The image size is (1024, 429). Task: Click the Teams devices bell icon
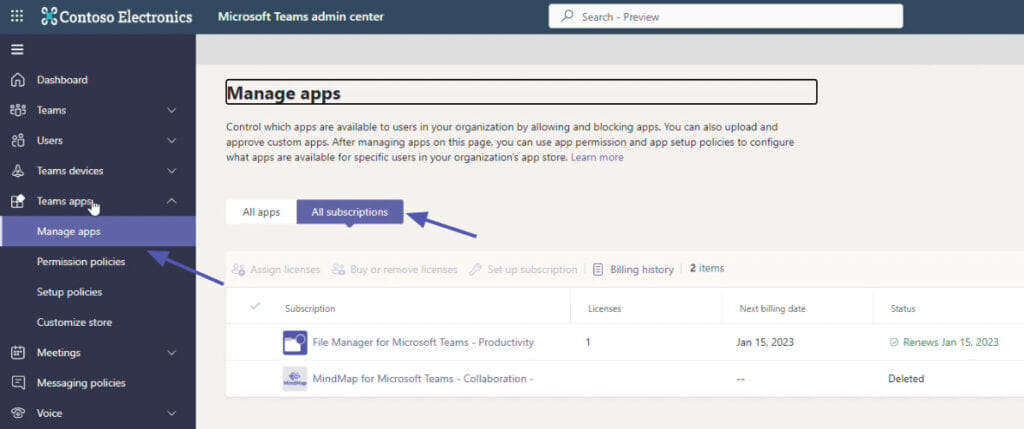(x=18, y=171)
